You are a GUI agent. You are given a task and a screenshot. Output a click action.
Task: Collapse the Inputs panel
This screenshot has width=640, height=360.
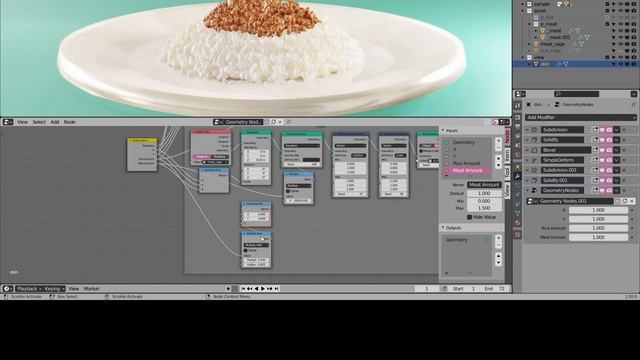443,131
